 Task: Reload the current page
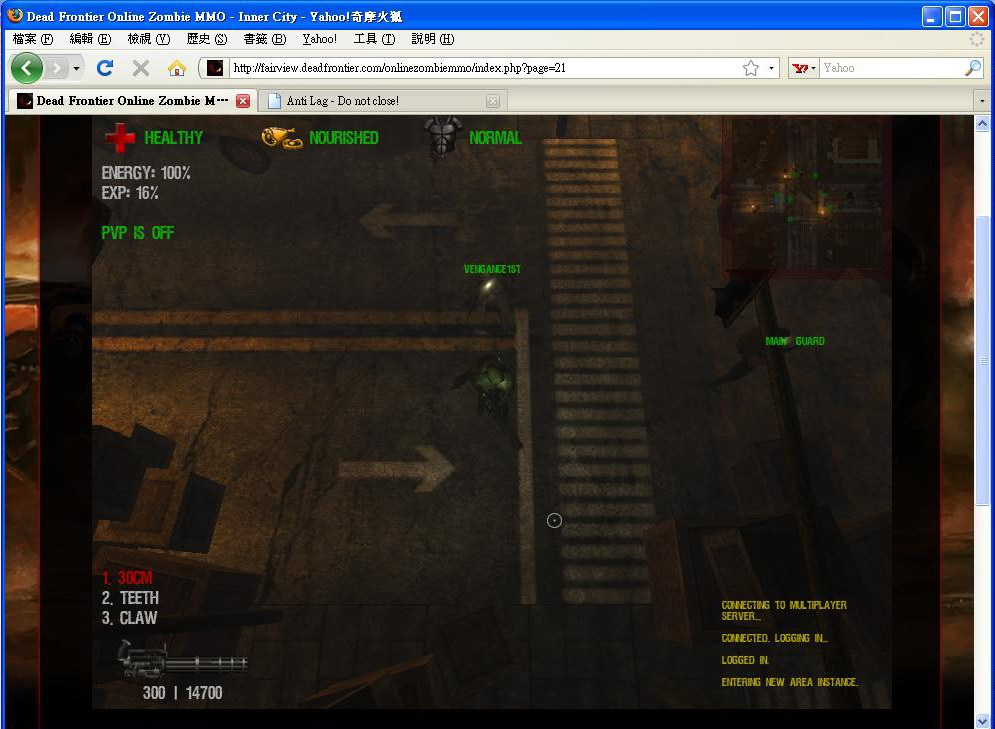click(105, 68)
